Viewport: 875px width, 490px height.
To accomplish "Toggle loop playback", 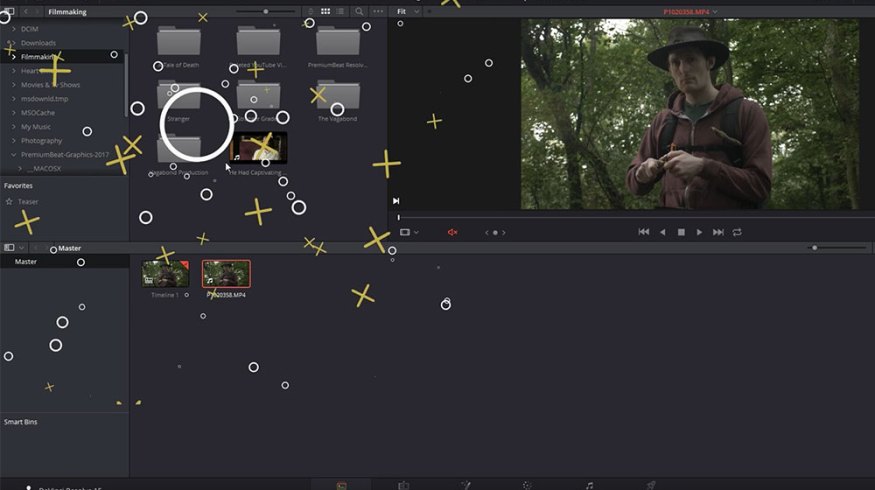I will 737,232.
